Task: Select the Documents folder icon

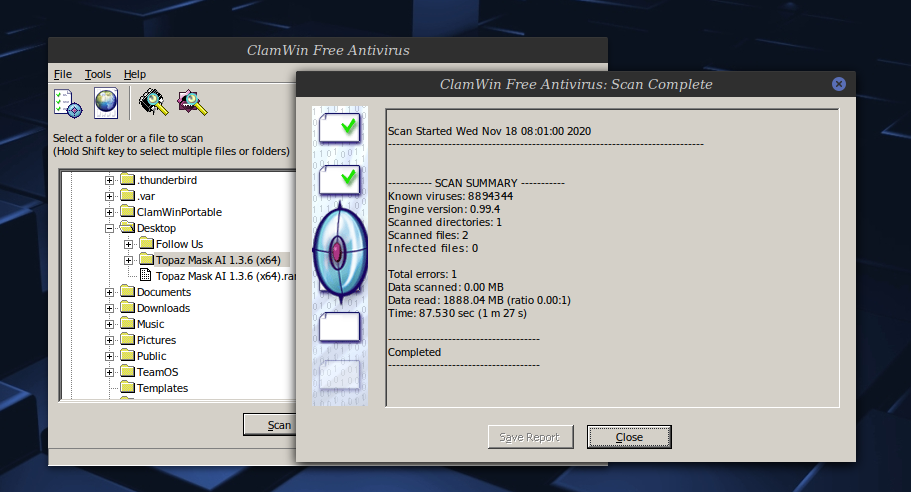Action: 128,291
